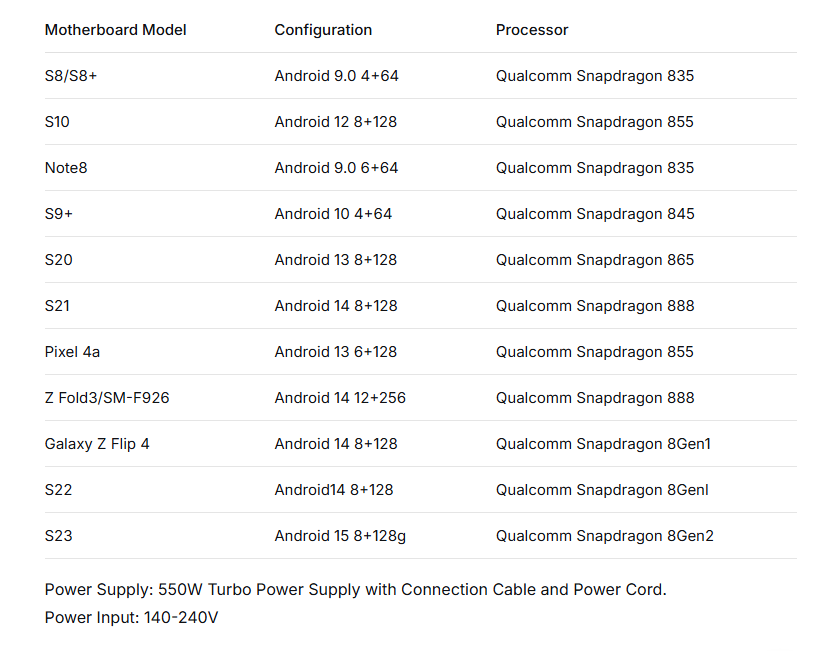Image resolution: width=818 pixels, height=651 pixels.
Task: Select the Z Fold3/SM-F926 model cell
Action: point(107,398)
